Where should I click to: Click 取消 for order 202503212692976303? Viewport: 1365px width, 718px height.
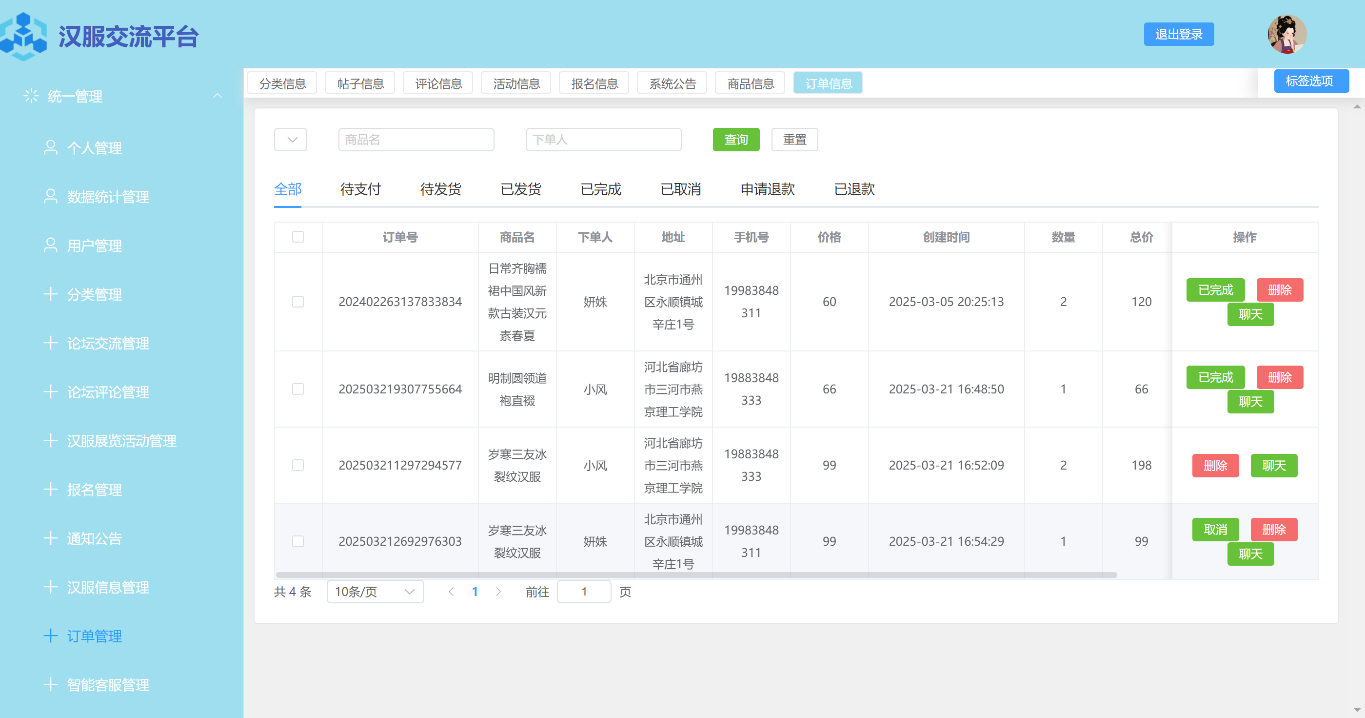(x=1216, y=530)
